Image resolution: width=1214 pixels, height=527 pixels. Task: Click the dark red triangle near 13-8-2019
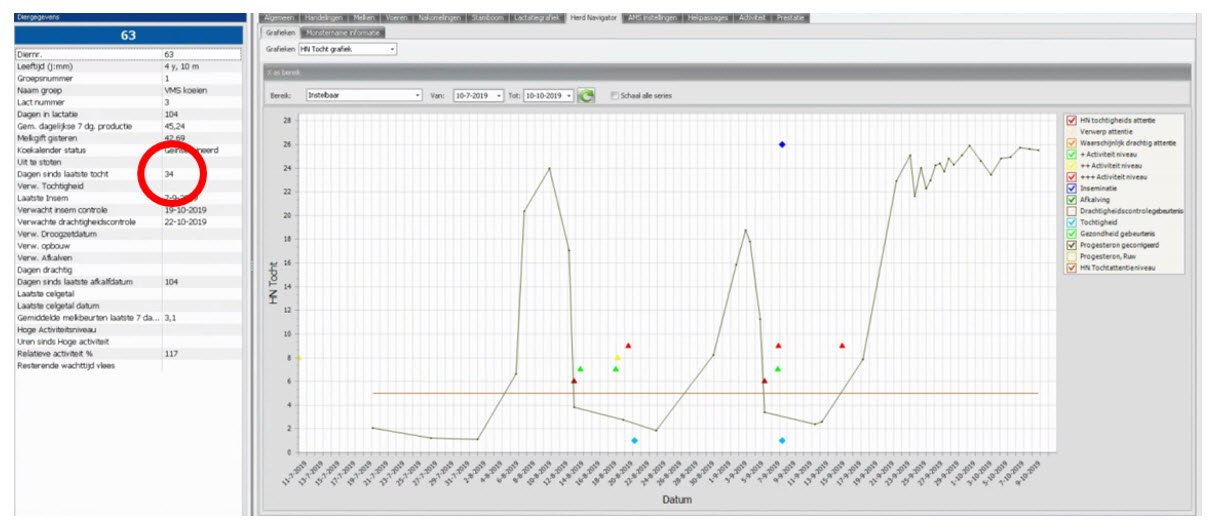(574, 381)
